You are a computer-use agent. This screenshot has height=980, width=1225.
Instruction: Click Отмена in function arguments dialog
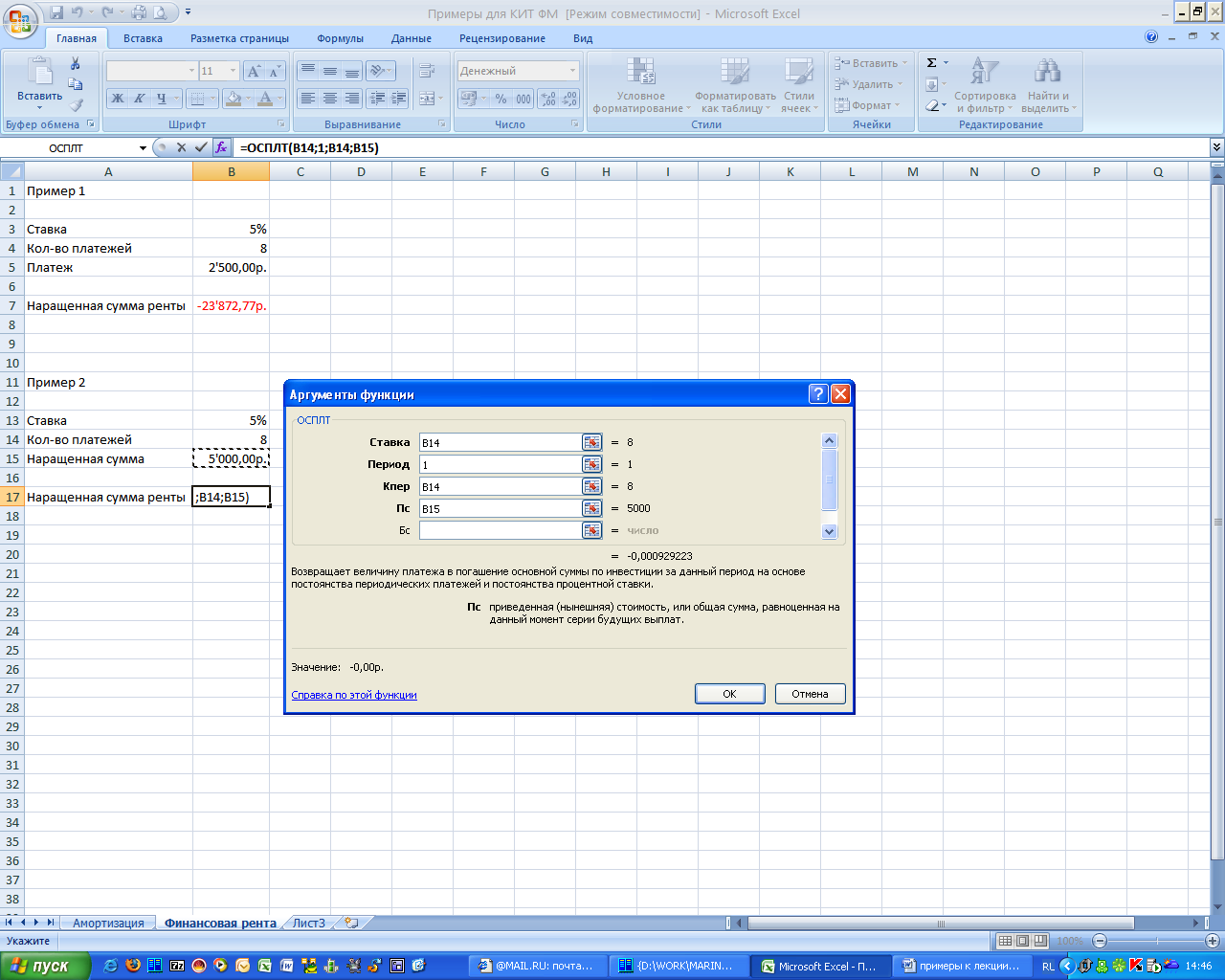coord(810,694)
